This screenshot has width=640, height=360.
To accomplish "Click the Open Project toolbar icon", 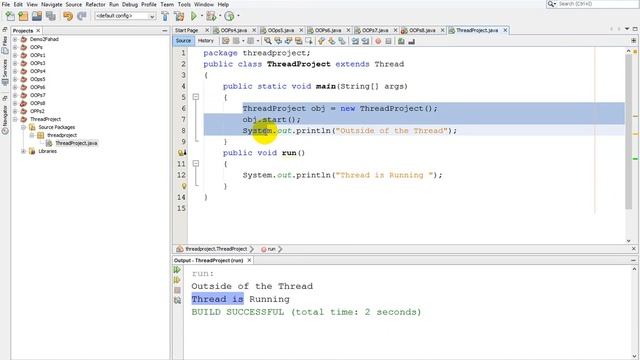I will [x=37, y=16].
